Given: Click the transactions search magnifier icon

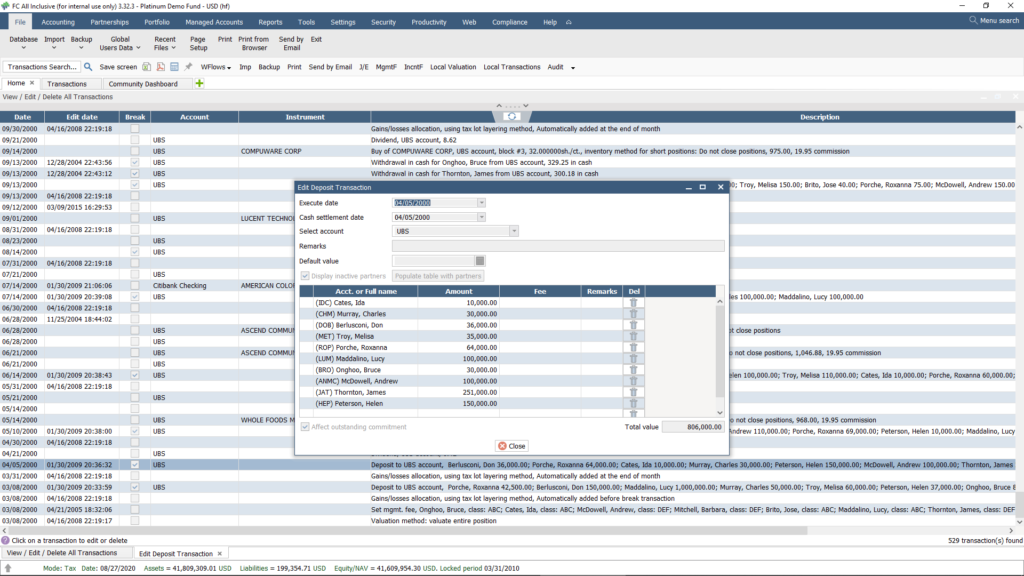Looking at the screenshot, I should click(x=88, y=67).
